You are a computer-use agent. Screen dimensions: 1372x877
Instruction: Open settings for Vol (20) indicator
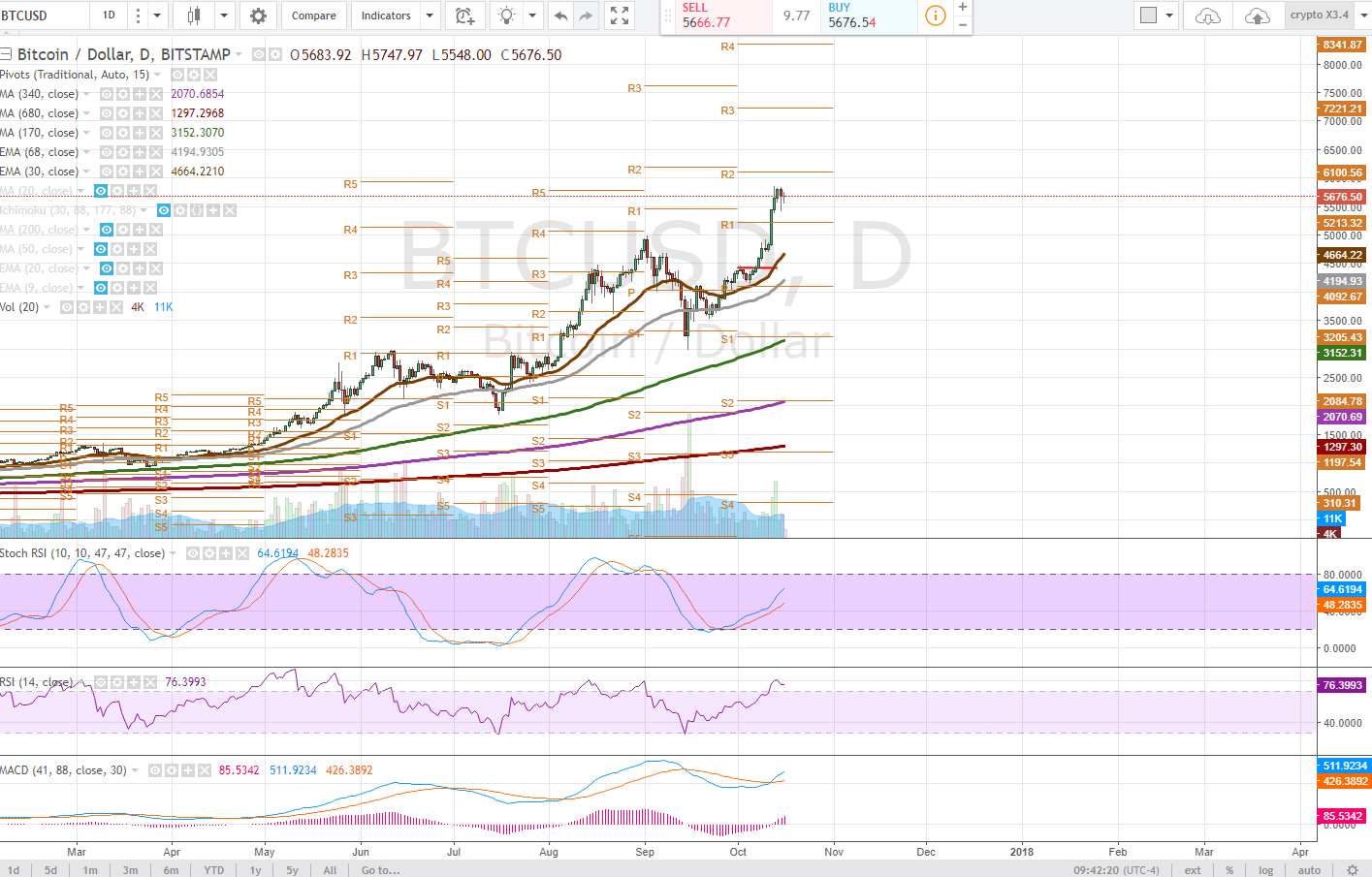pos(83,307)
